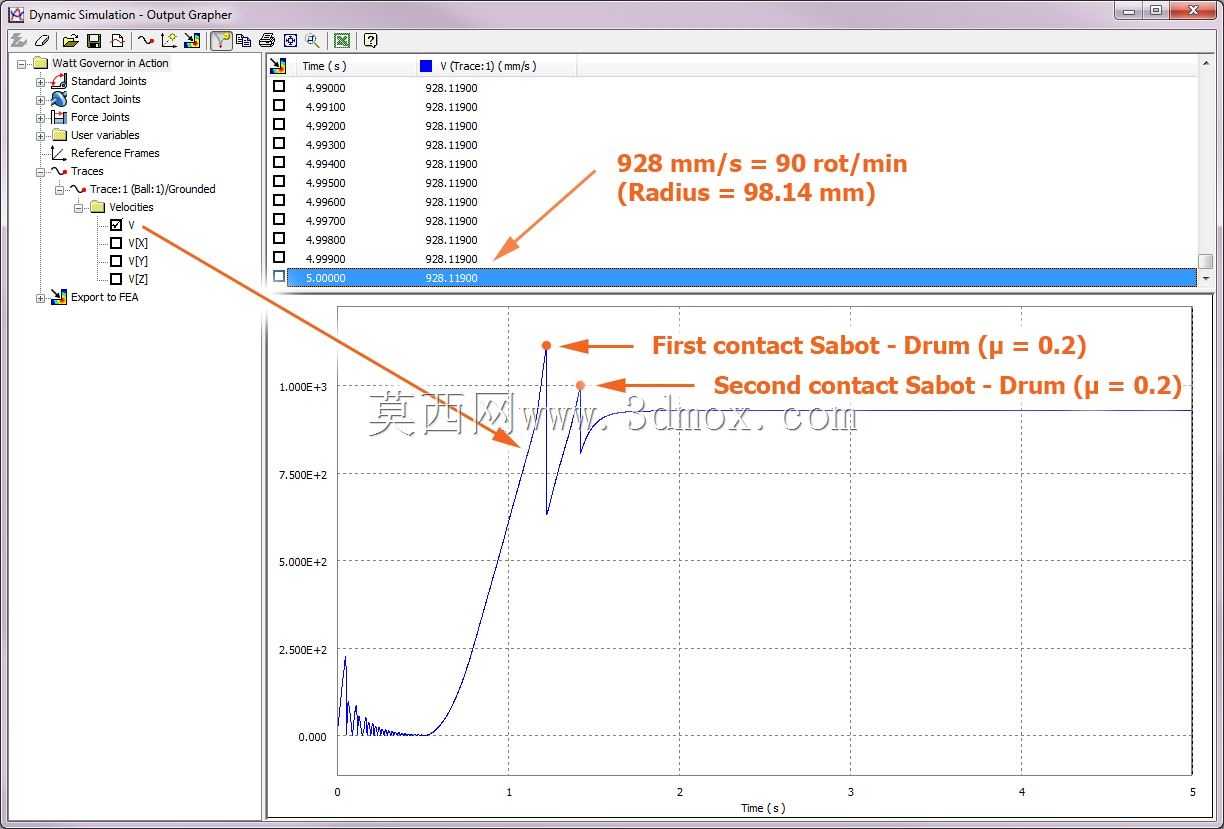This screenshot has height=829, width=1224.
Task: Select the Export to FEA tree item
Action: [x=104, y=297]
